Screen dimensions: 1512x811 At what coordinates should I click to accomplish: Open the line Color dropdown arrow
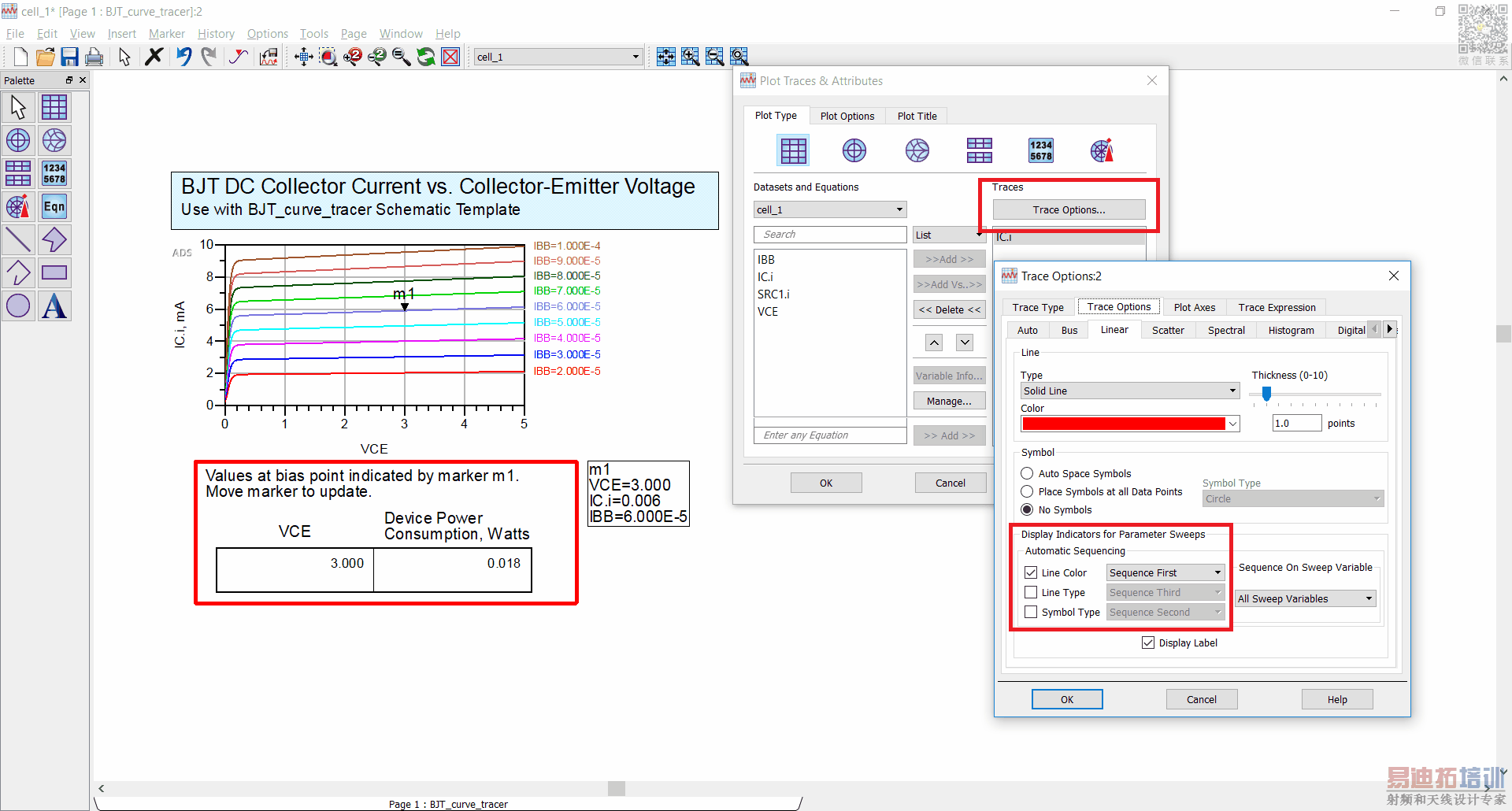coord(1233,424)
